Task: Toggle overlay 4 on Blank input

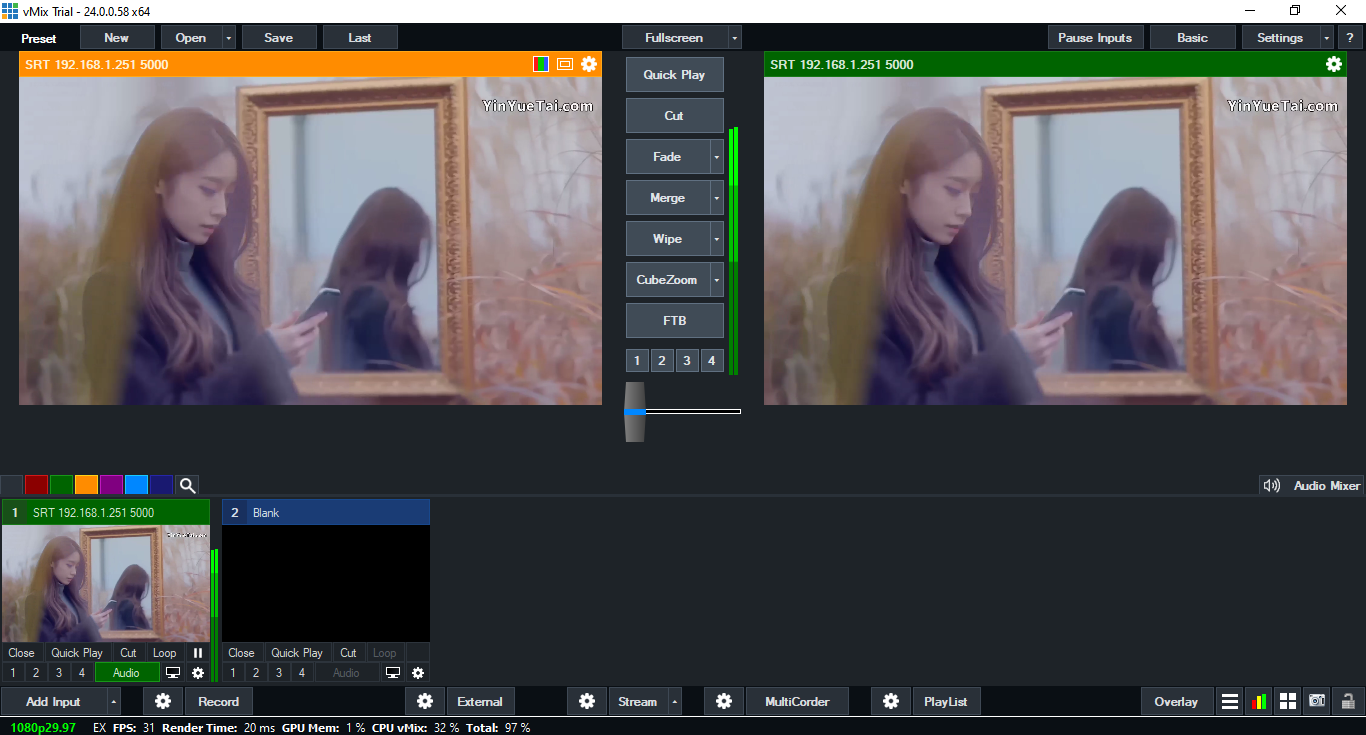Action: click(x=302, y=673)
